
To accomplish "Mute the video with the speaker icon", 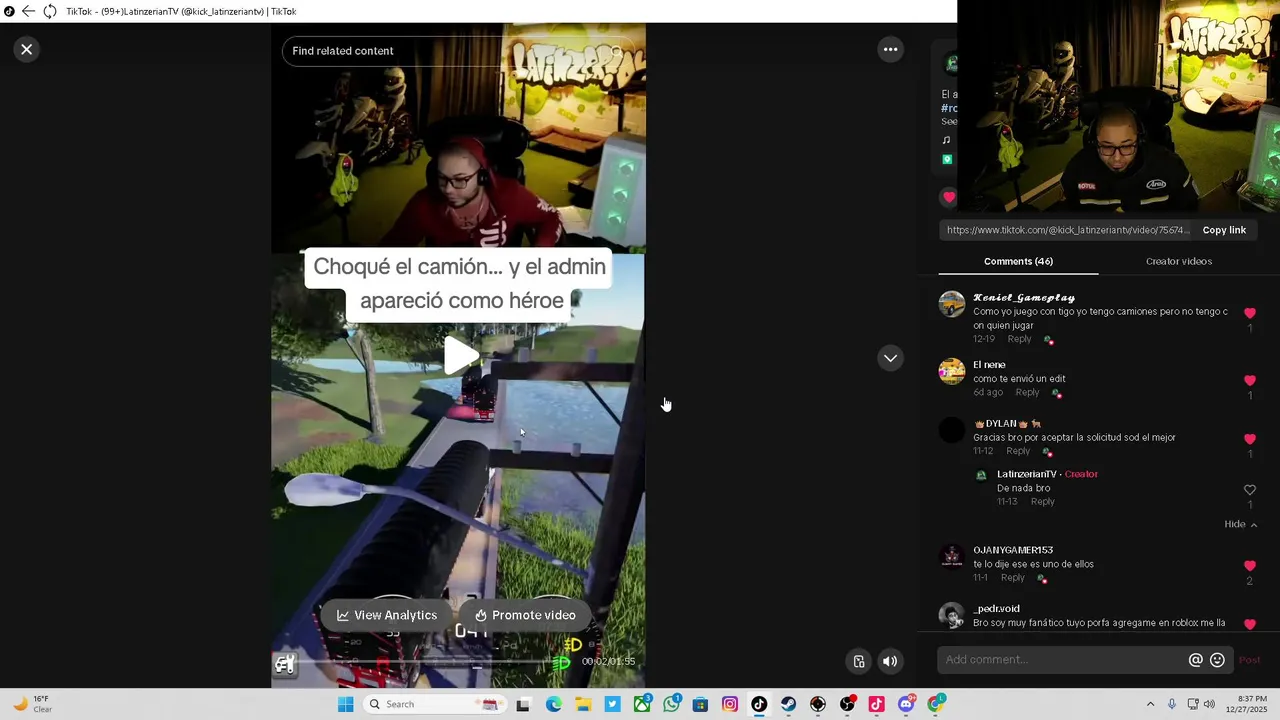I will (890, 661).
